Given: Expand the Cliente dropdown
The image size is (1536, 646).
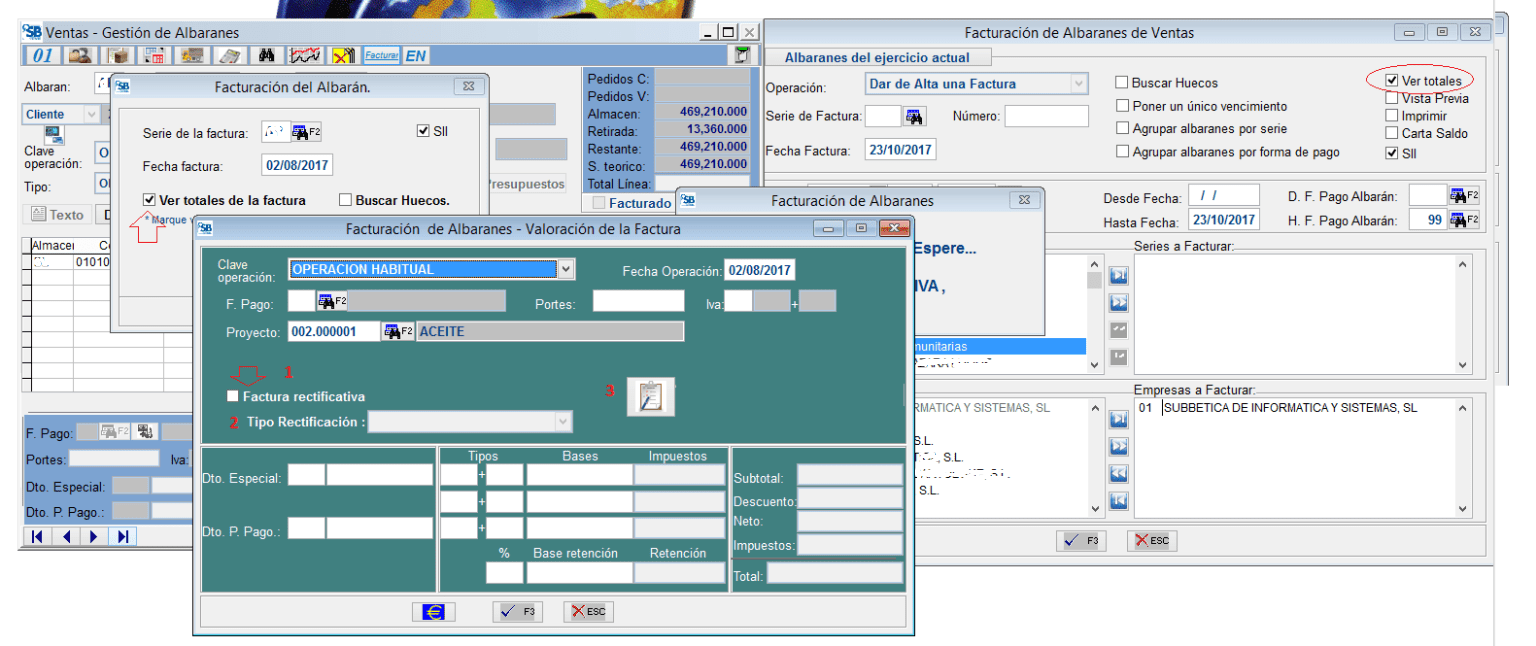Looking at the screenshot, I should tap(92, 115).
